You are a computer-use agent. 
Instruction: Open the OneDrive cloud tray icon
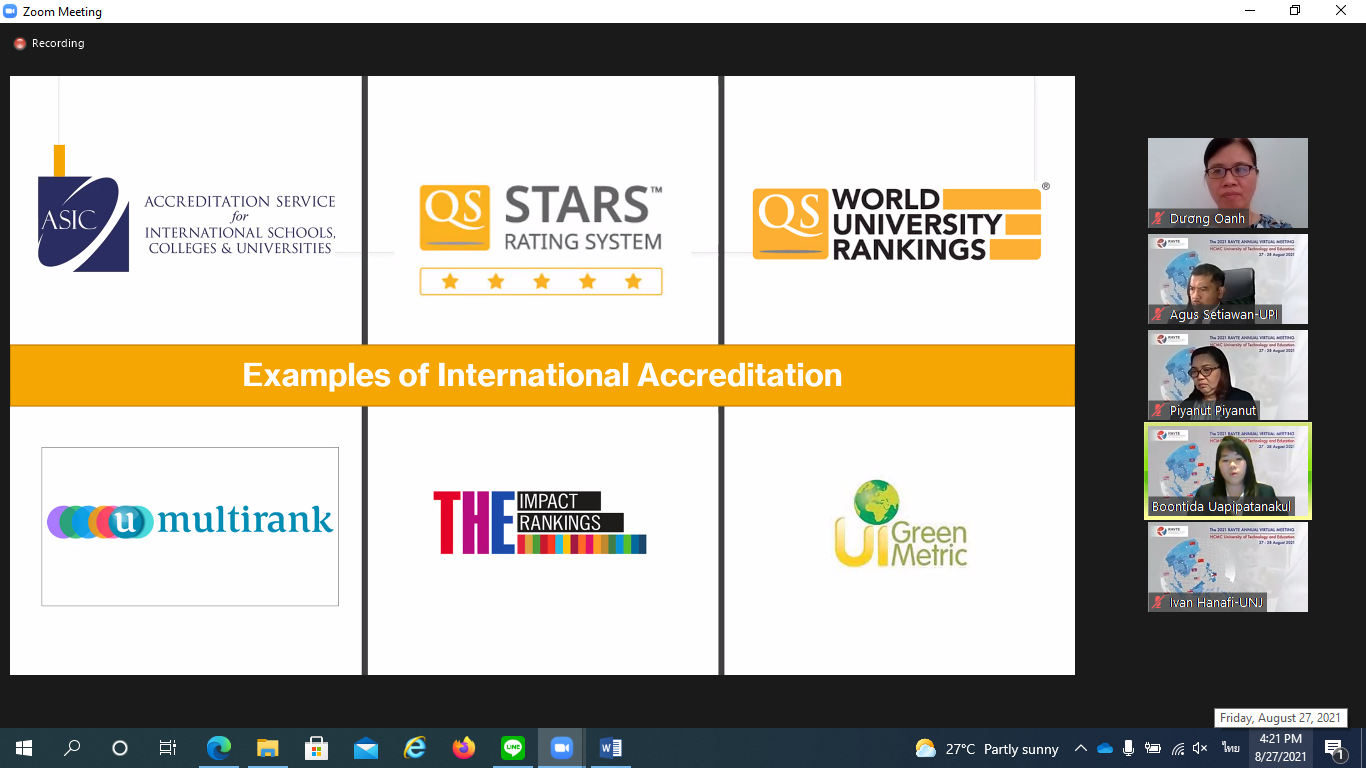click(x=1105, y=748)
